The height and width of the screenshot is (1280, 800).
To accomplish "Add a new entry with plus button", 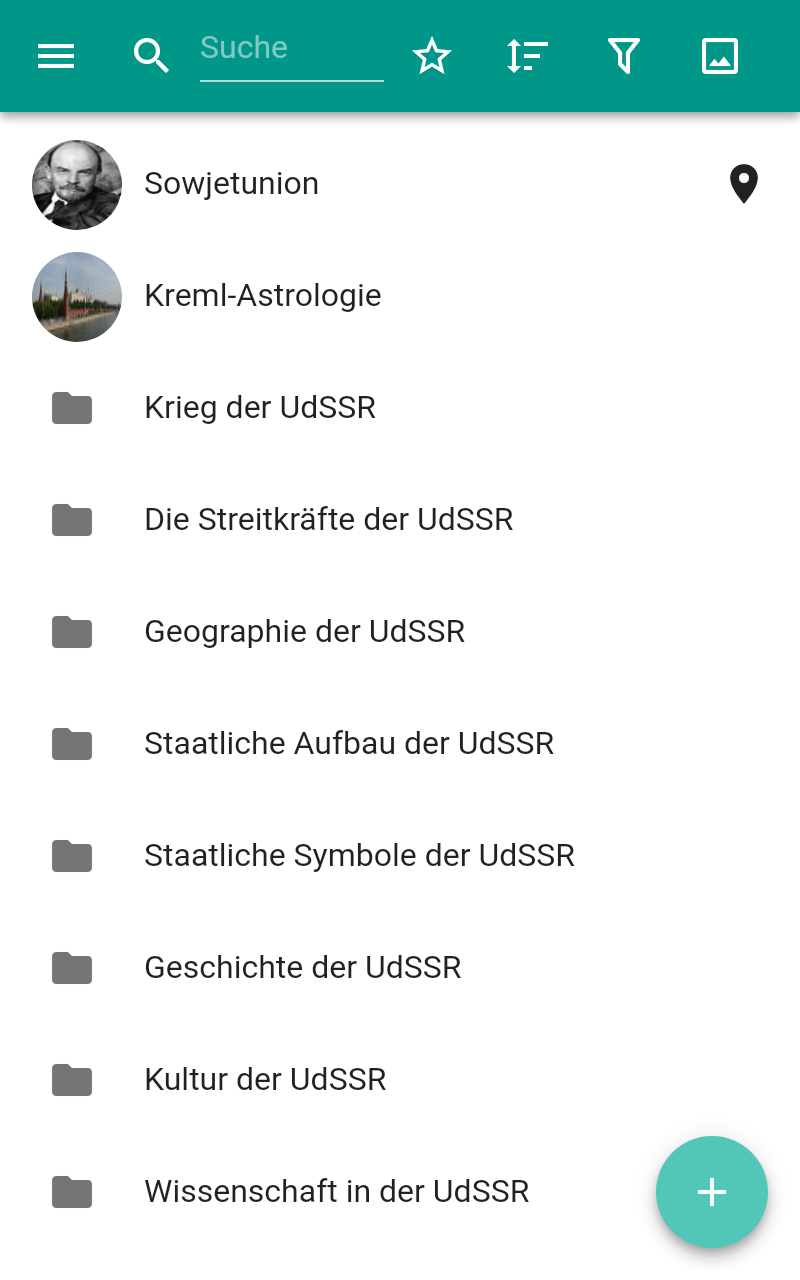I will click(x=712, y=1192).
